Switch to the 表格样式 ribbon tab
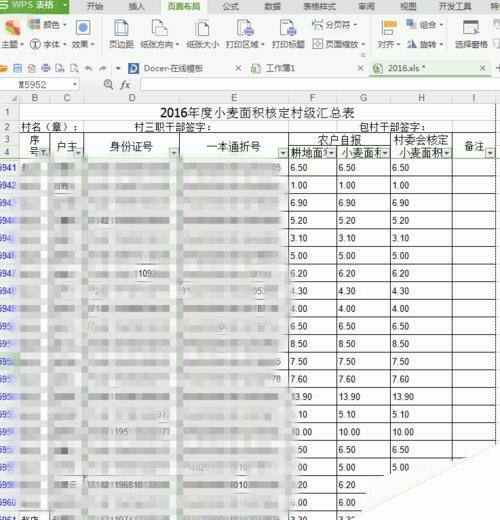500x520 pixels. 319,6
